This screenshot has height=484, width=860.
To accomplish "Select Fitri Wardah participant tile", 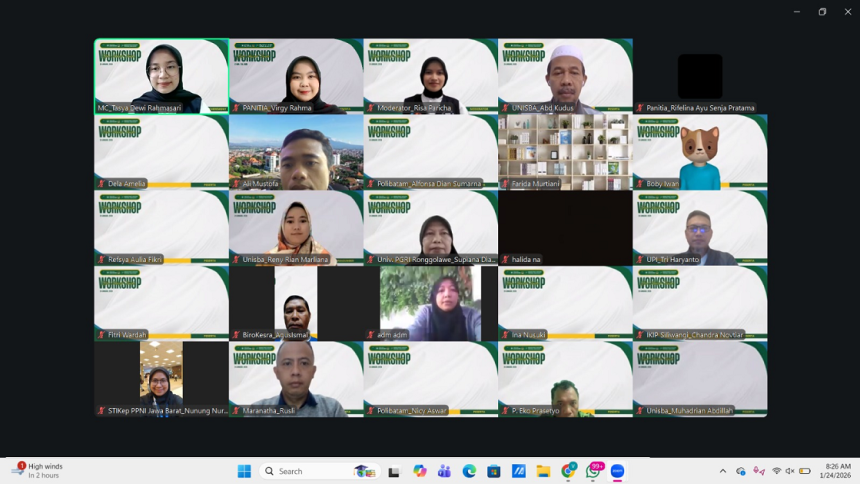I will (162, 303).
